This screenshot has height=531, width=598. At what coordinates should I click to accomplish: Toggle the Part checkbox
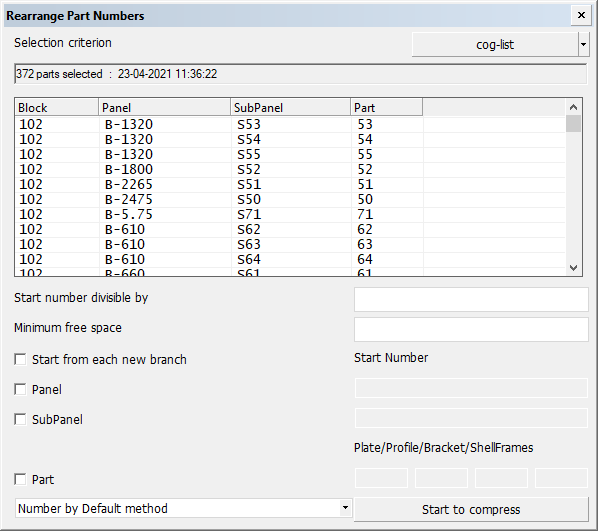point(20,480)
